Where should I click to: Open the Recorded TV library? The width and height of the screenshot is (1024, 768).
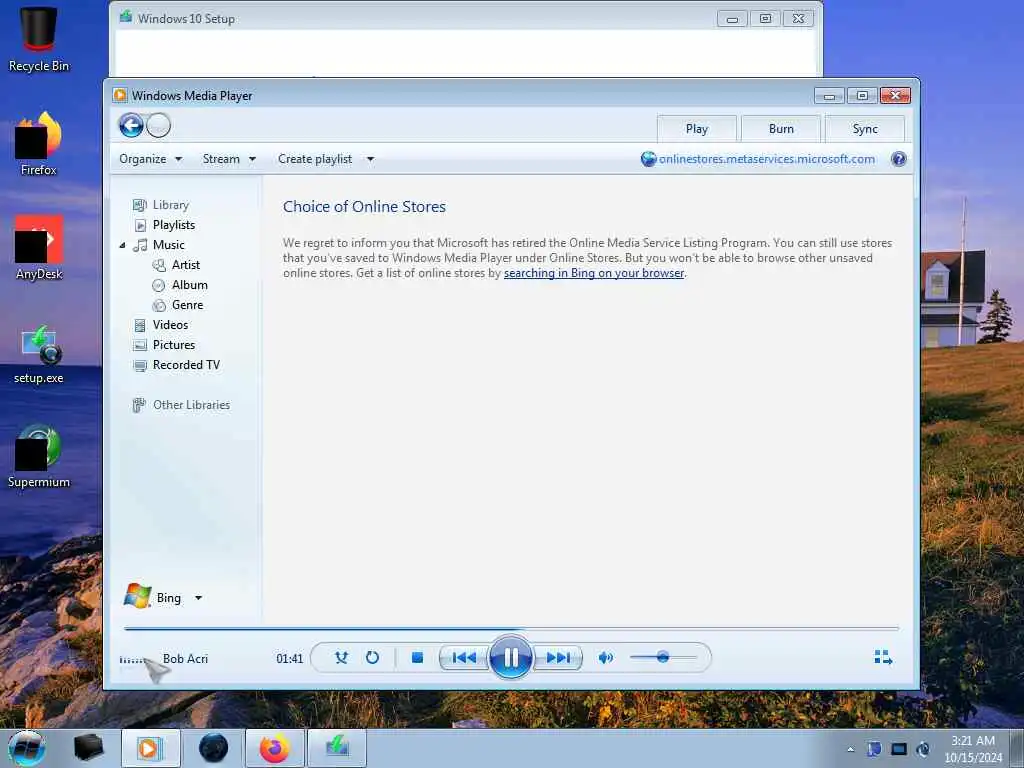pos(186,365)
